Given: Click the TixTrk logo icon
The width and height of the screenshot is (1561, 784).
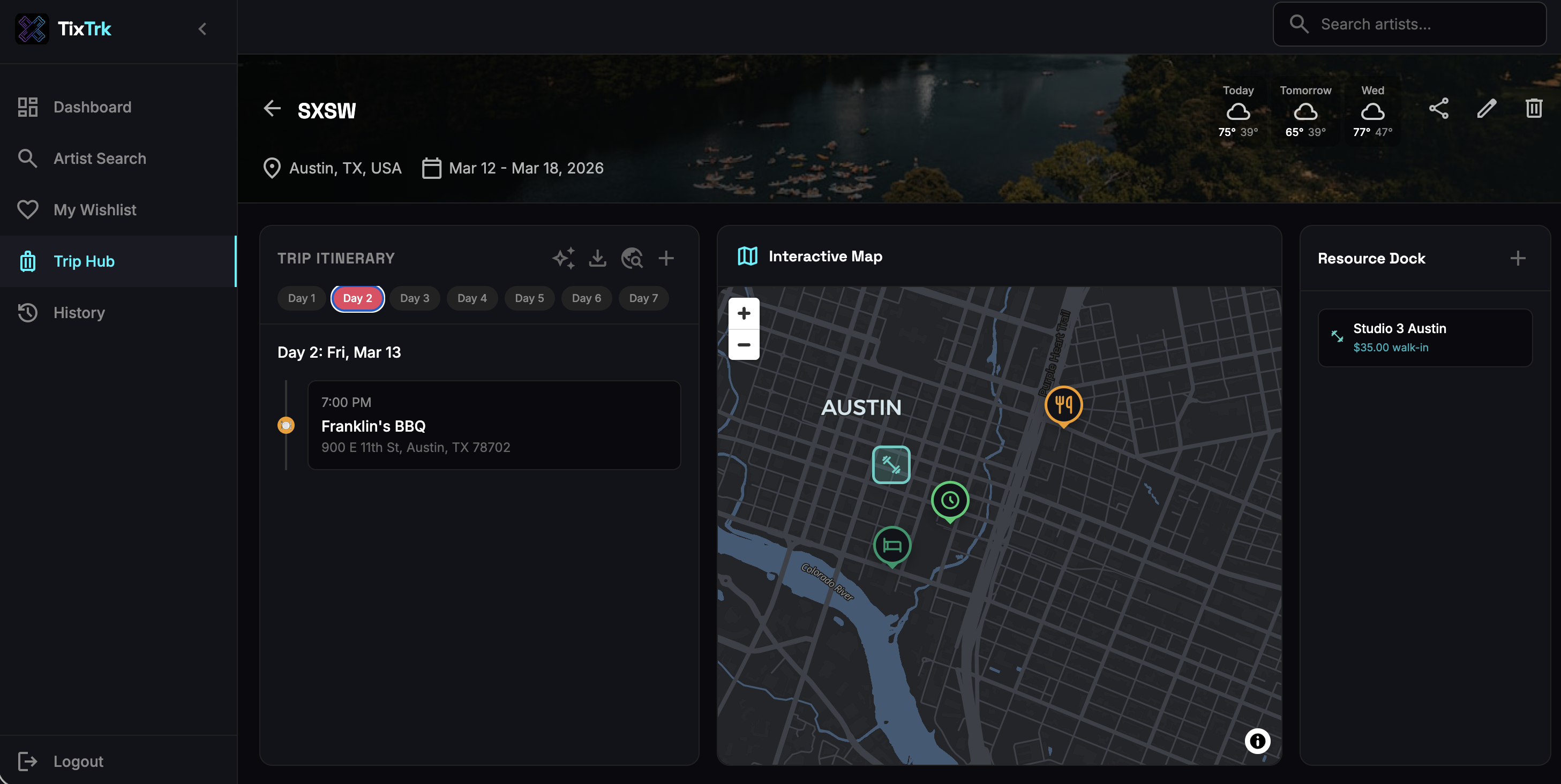Looking at the screenshot, I should [x=32, y=28].
